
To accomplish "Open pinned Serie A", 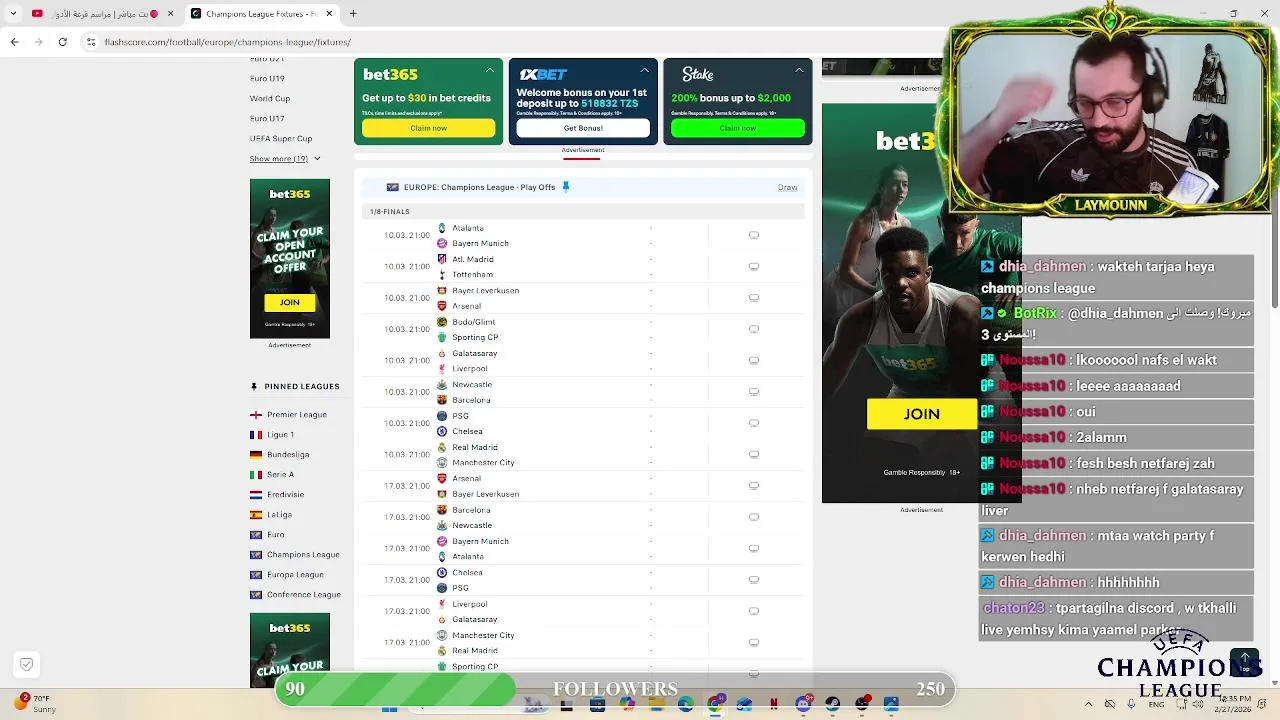I will coord(280,474).
